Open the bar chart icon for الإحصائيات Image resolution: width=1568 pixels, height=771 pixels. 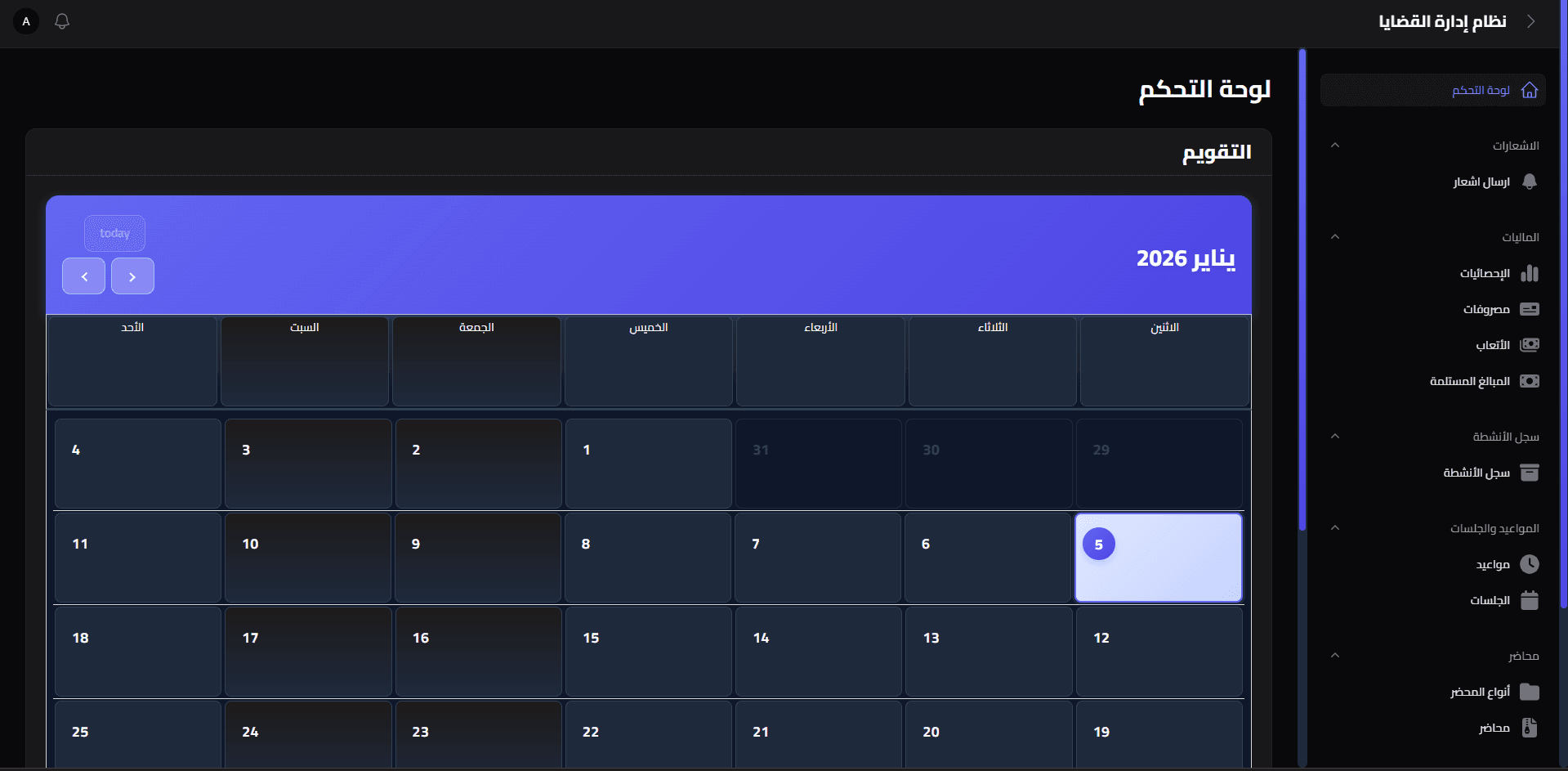(1530, 273)
